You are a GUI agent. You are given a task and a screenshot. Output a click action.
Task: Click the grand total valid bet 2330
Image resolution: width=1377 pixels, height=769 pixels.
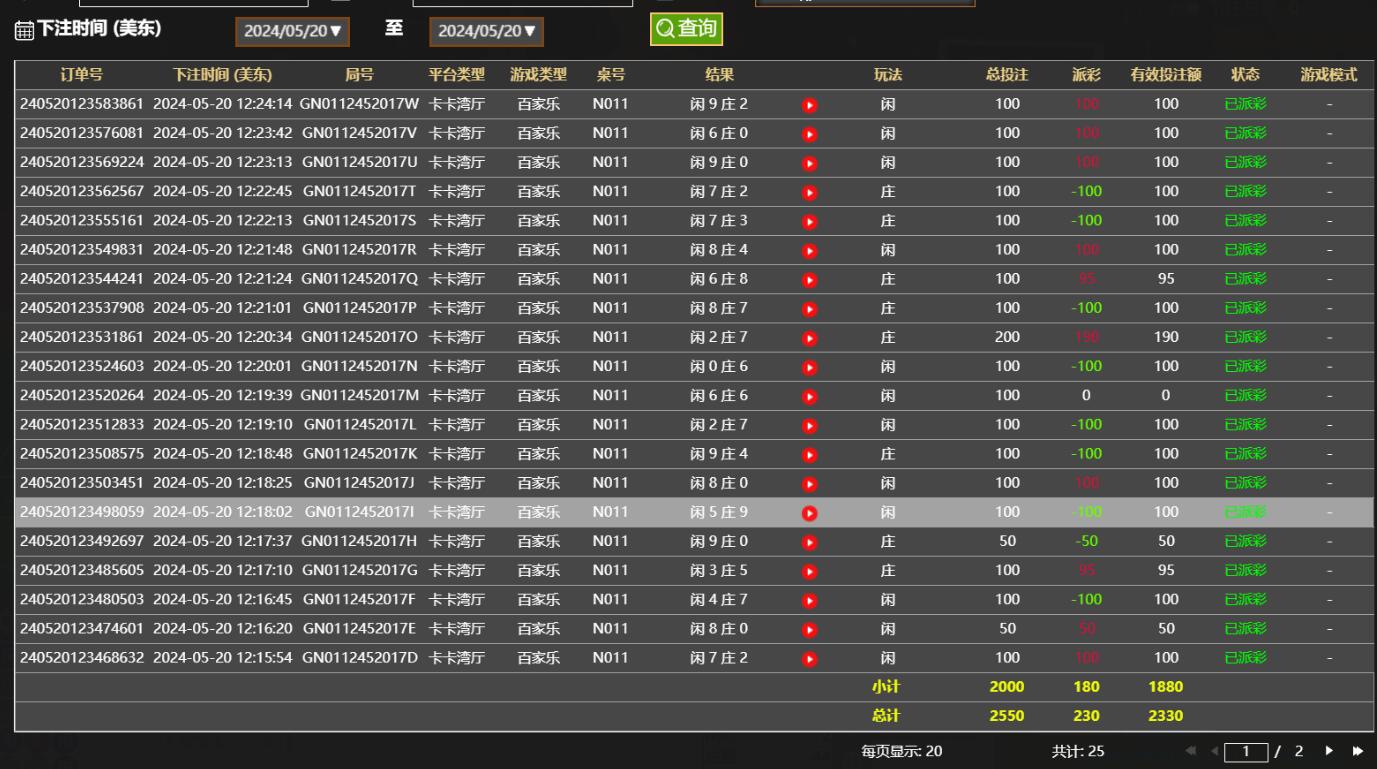coord(1166,716)
